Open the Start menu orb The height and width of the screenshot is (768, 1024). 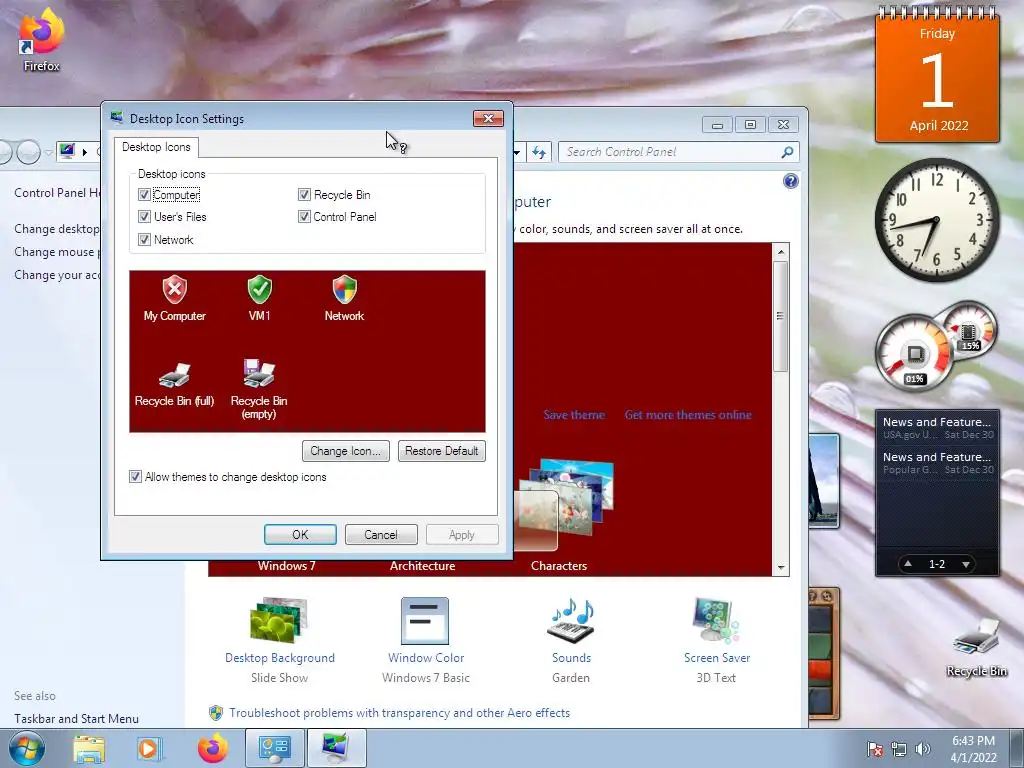[x=27, y=748]
